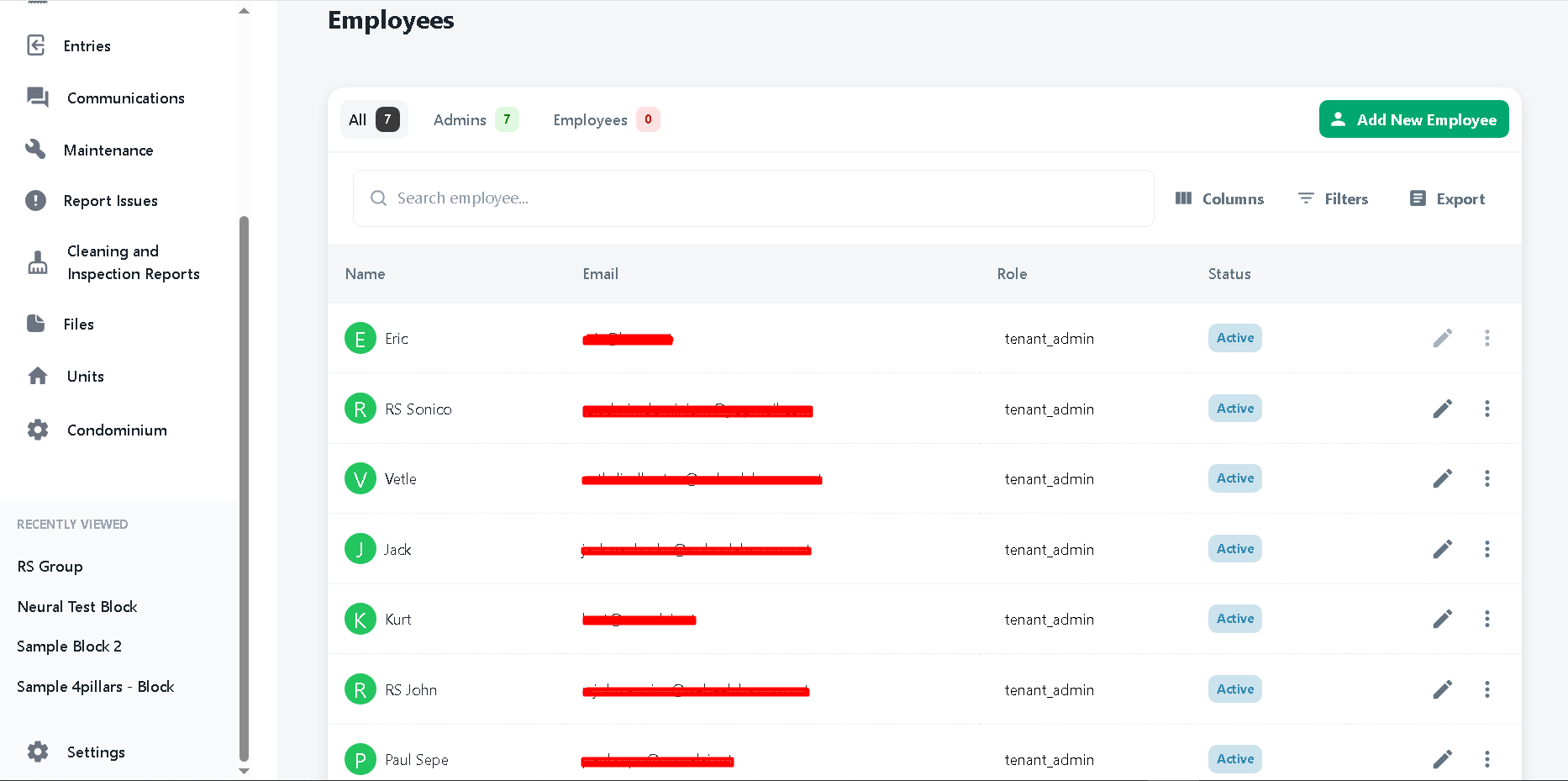Click the employee search field
This screenshot has height=781, width=1568.
click(x=754, y=198)
